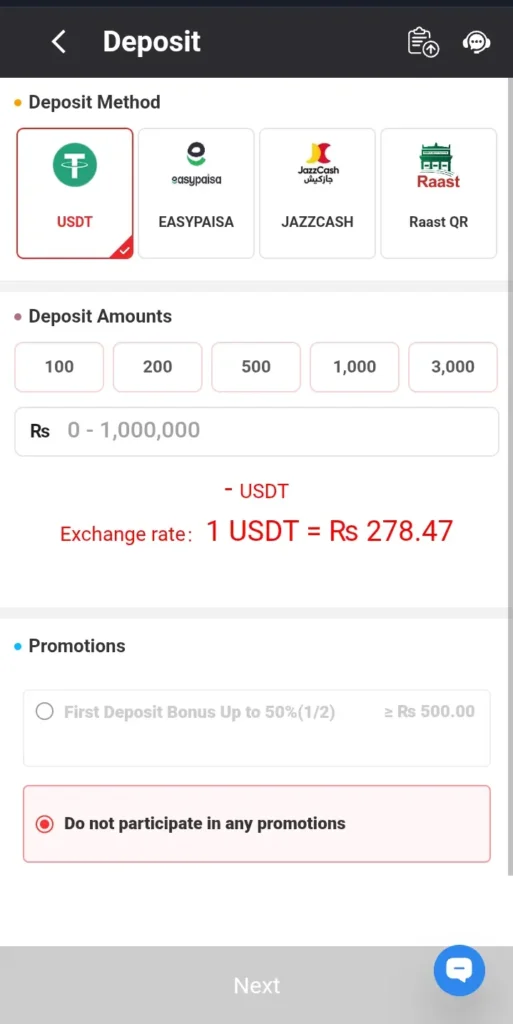
Task: Select First Deposit Bonus radio button
Action: point(44,711)
